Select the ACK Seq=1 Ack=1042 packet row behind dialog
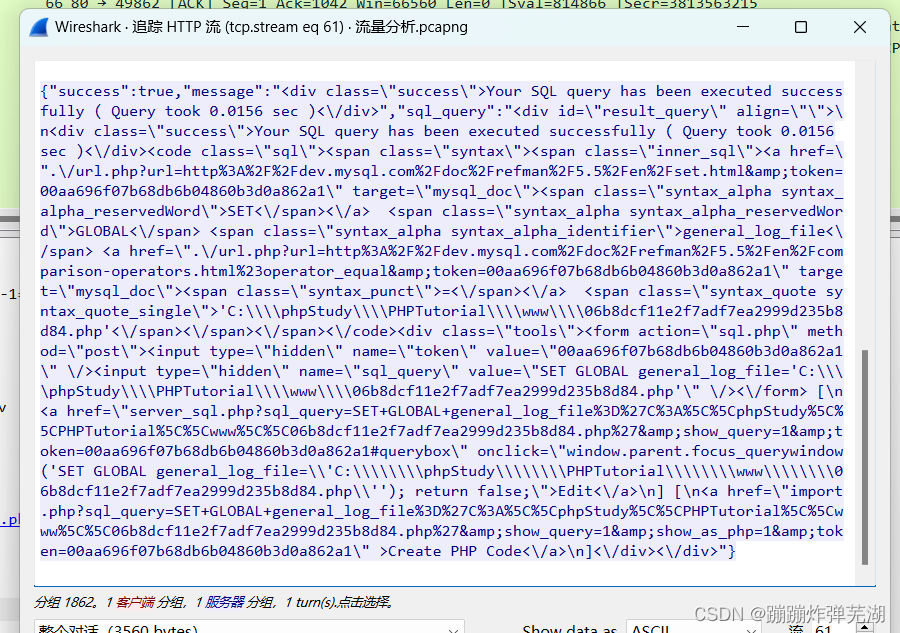Viewport: 900px width, 633px height. point(402,4)
